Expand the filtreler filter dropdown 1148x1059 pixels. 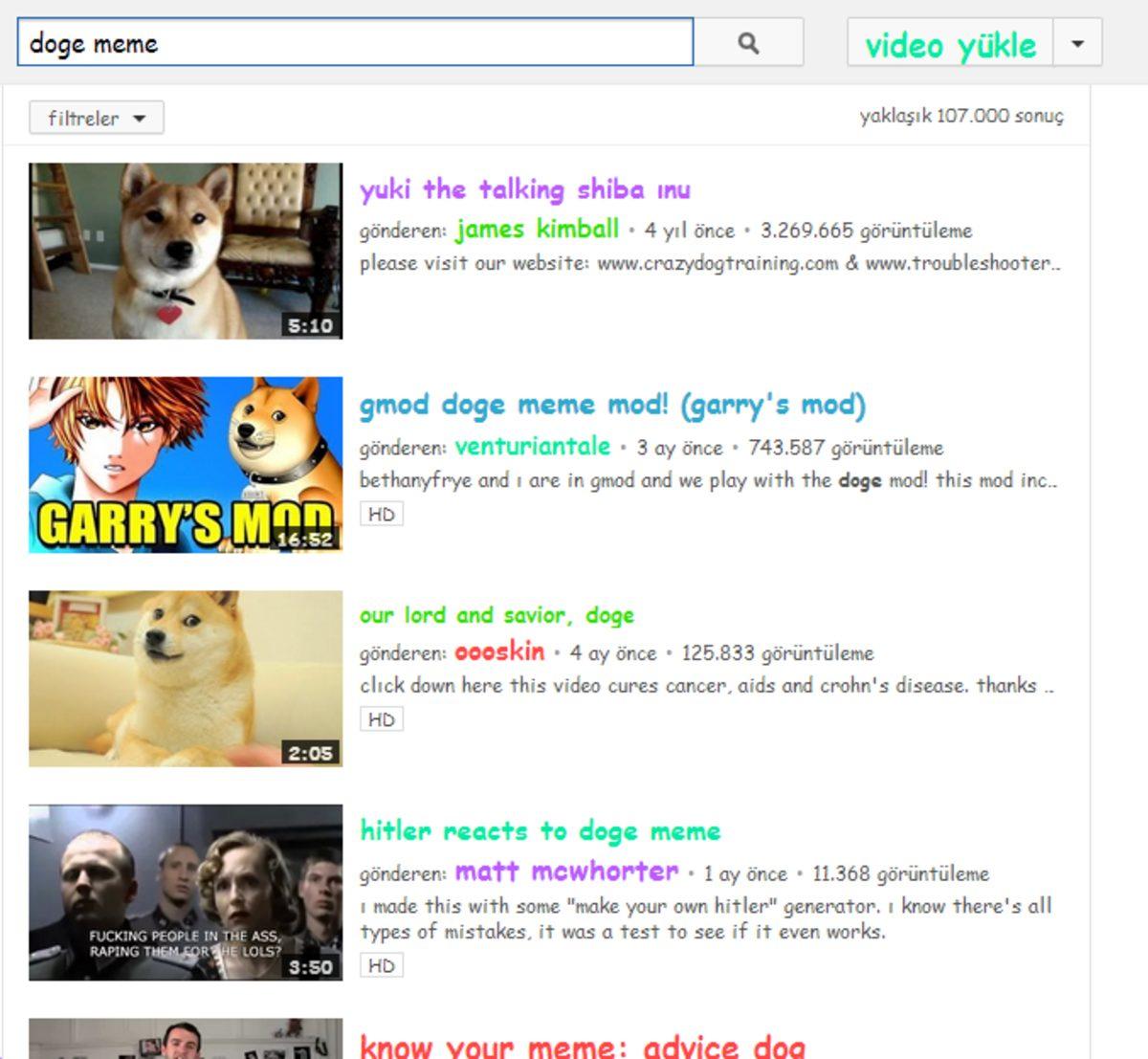point(96,119)
